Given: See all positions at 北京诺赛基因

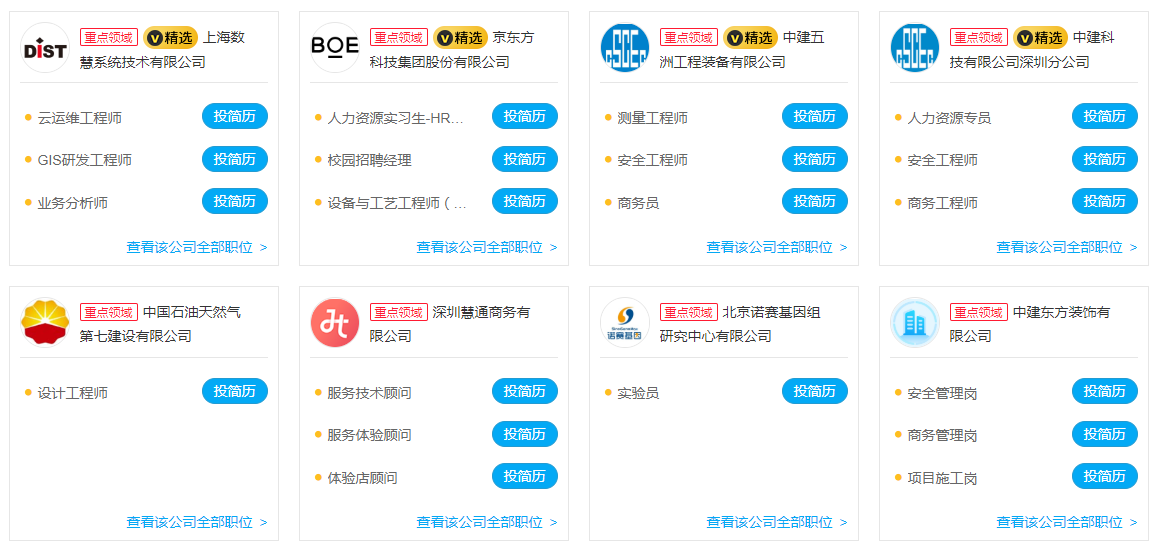Looking at the screenshot, I should pos(776,522).
